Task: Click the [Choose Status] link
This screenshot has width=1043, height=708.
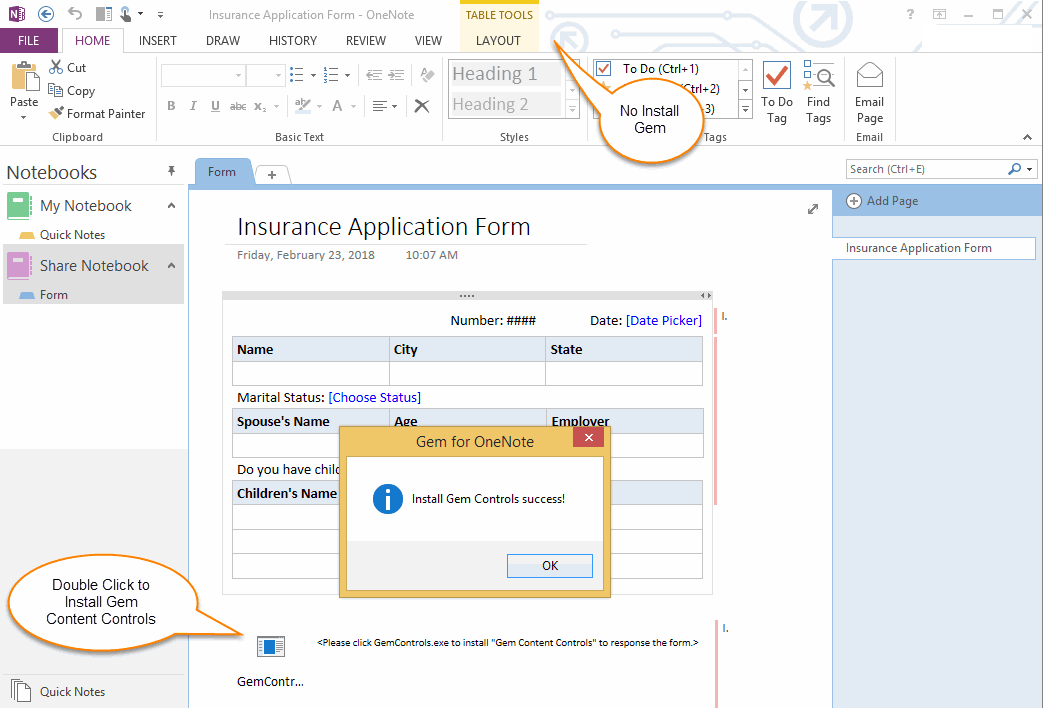Action: pyautogui.click(x=374, y=397)
